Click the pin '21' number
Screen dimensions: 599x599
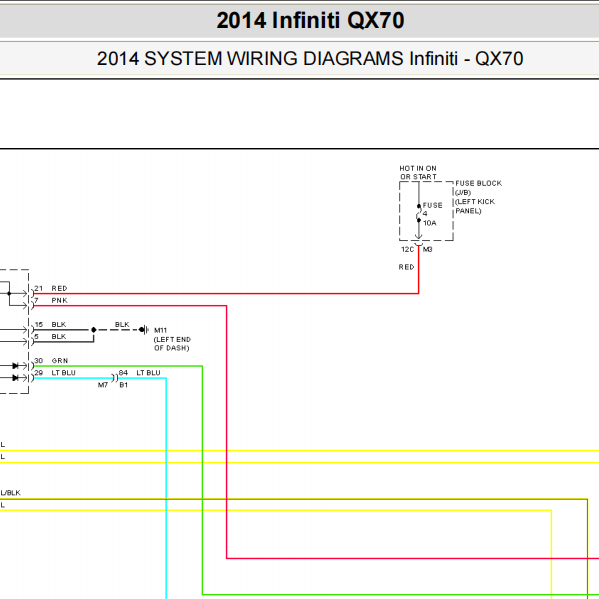pyautogui.click(x=39, y=288)
